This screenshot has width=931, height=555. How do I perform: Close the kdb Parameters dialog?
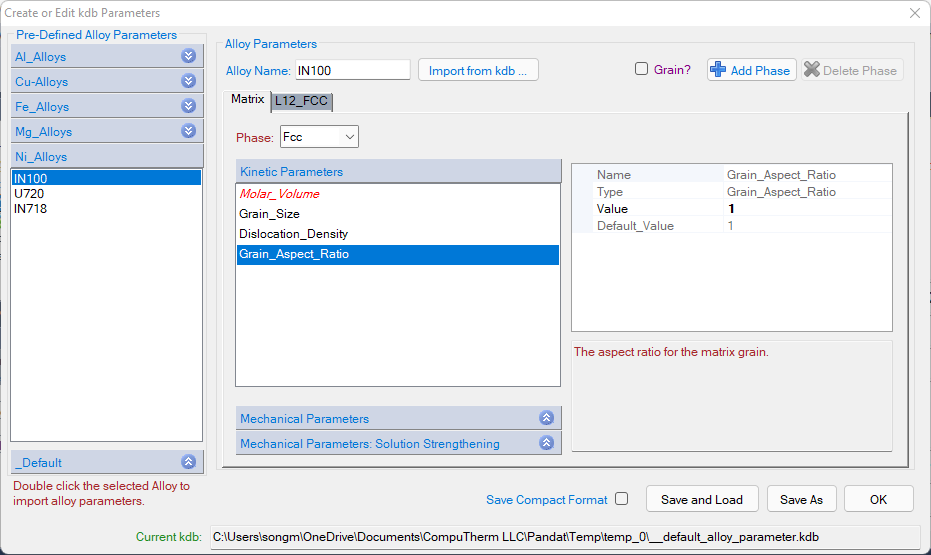tap(914, 13)
